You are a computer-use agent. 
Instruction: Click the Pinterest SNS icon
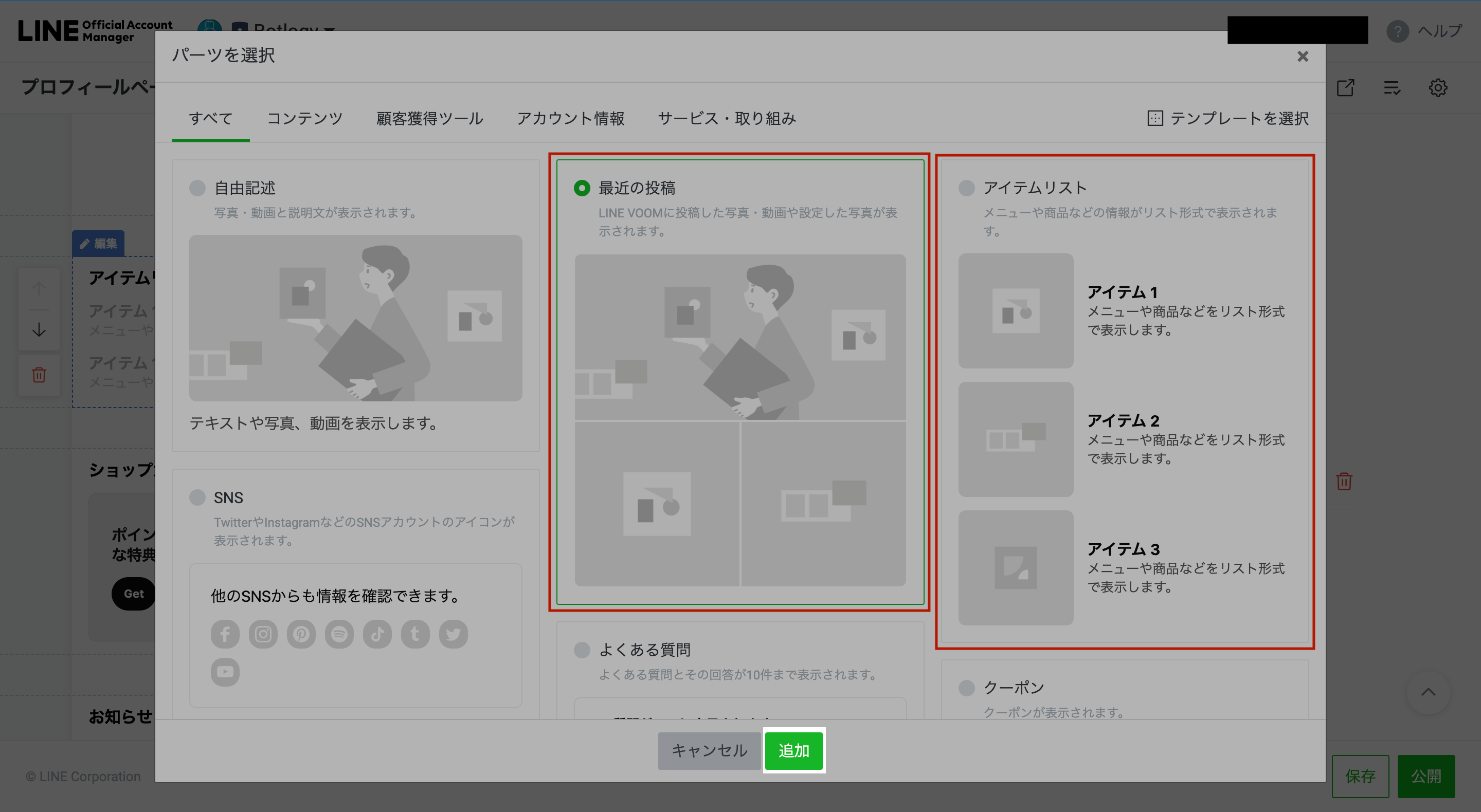(301, 634)
